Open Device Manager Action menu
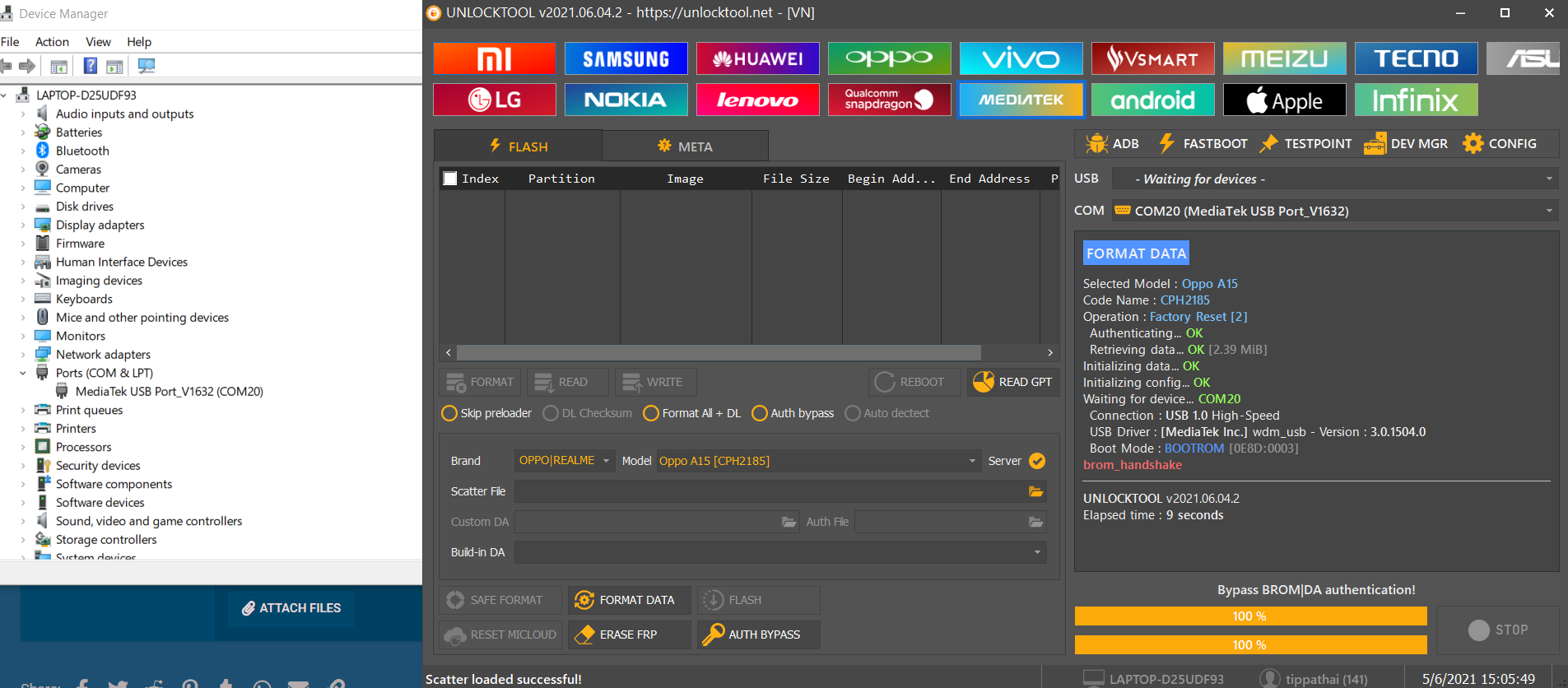Viewport: 1568px width, 688px height. tap(52, 42)
